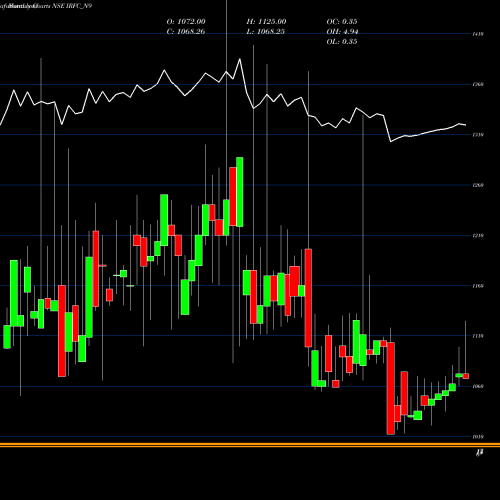
Task: Click the 1310 price axis label
Action: [x=478, y=135]
